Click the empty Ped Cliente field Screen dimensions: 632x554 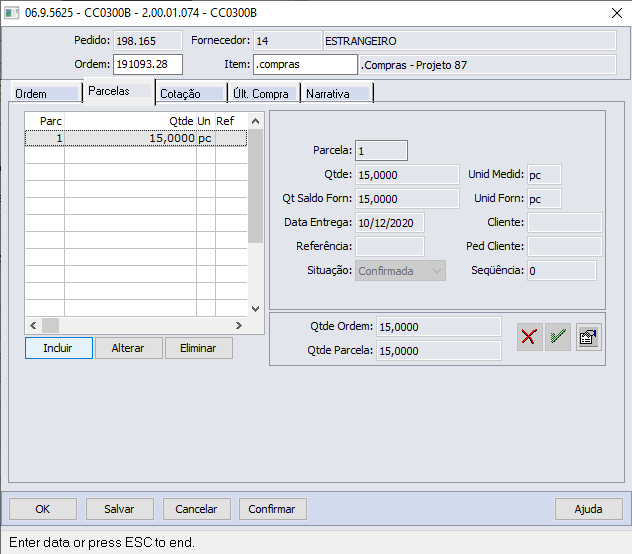tap(565, 246)
